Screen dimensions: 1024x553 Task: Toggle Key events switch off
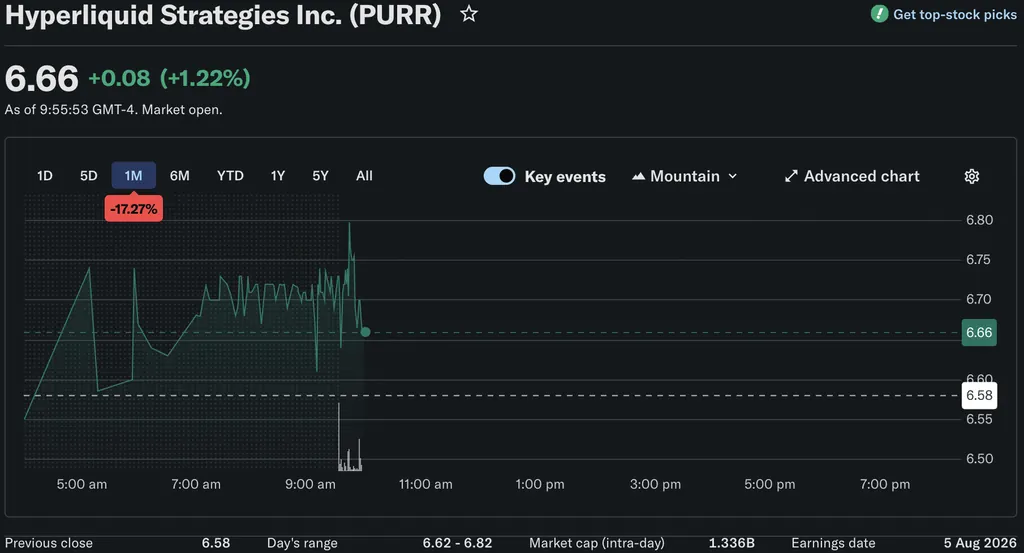click(x=500, y=176)
